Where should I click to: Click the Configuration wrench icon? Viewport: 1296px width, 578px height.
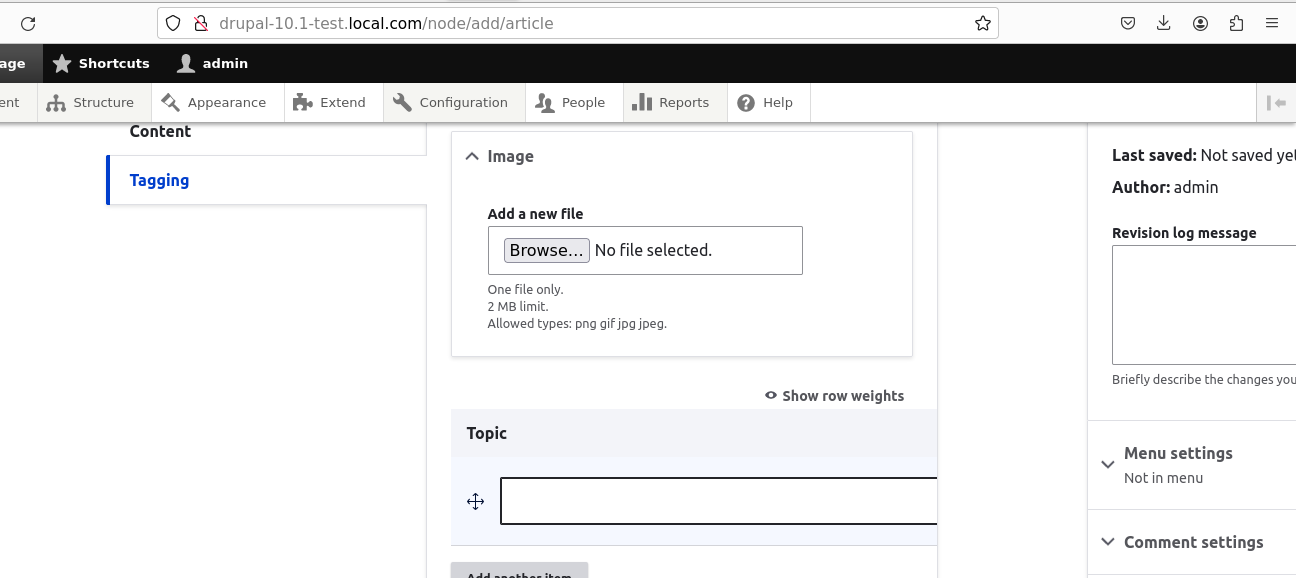point(402,101)
